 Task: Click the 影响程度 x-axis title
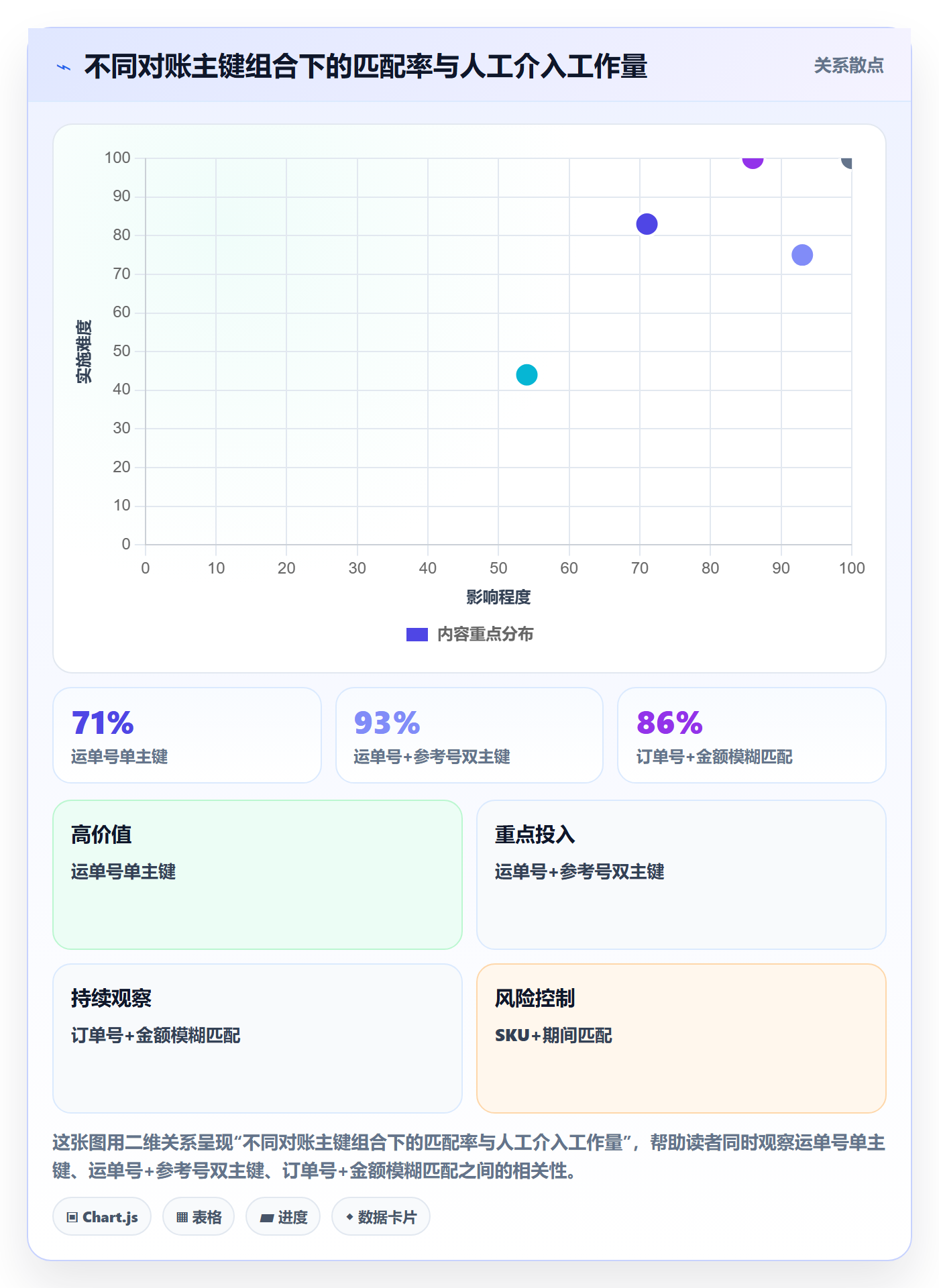click(498, 597)
